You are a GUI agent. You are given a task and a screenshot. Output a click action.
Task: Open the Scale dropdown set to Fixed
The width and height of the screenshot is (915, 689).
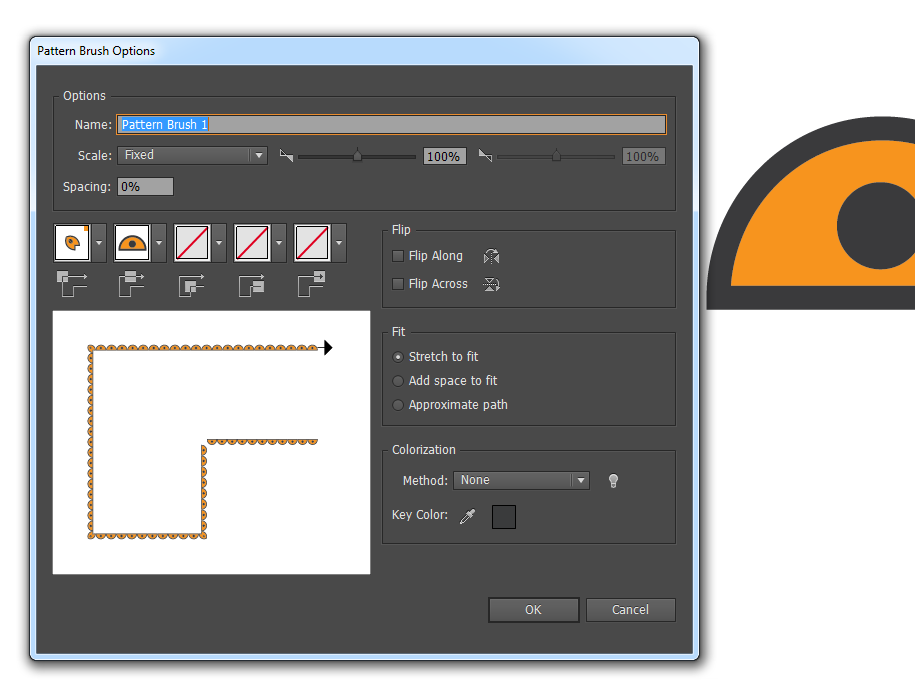click(x=193, y=155)
